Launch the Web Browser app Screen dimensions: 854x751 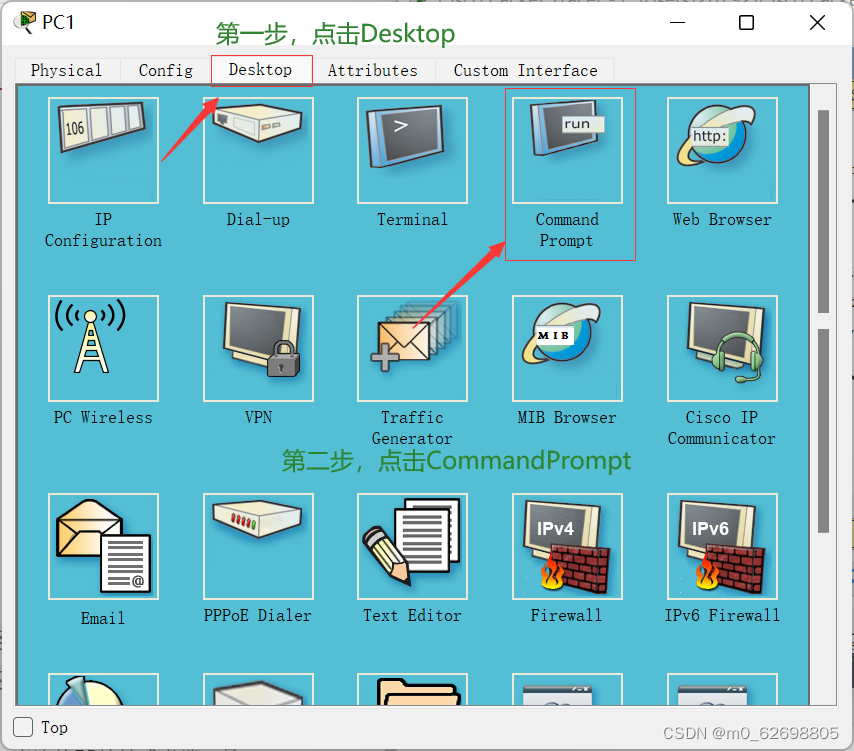coord(722,150)
